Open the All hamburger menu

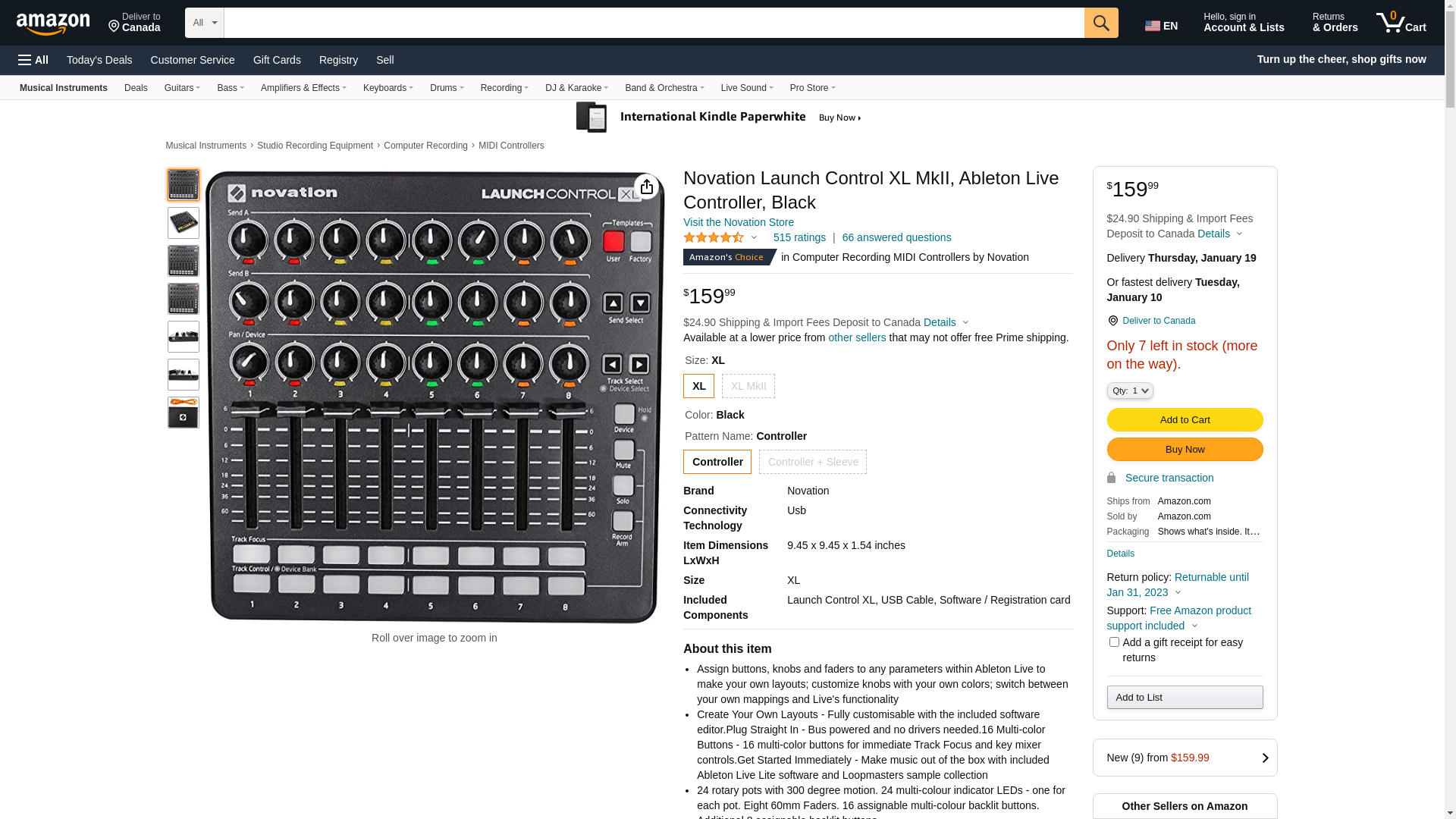33,60
